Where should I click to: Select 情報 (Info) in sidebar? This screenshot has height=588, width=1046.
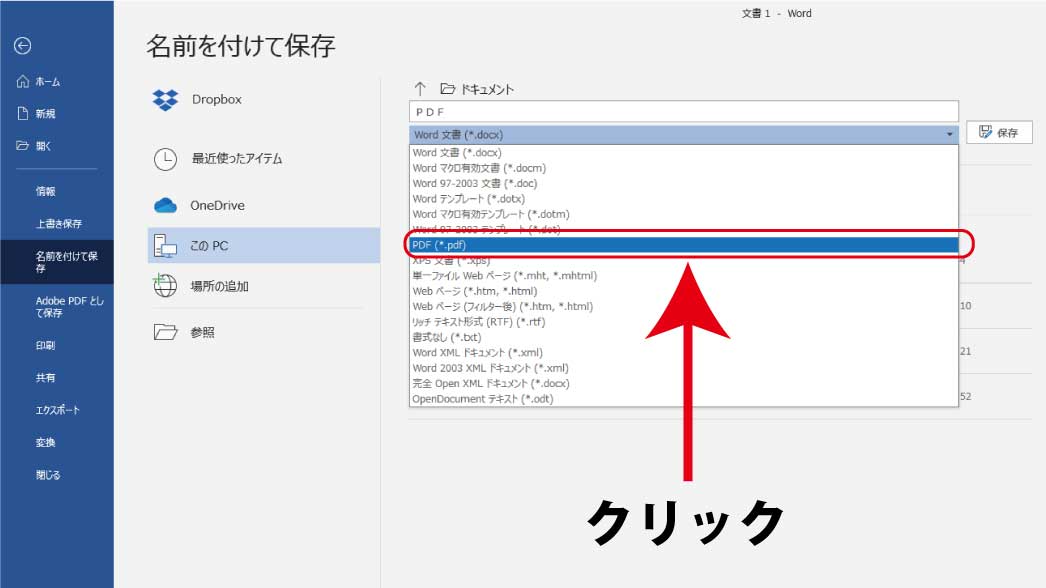pyautogui.click(x=45, y=191)
